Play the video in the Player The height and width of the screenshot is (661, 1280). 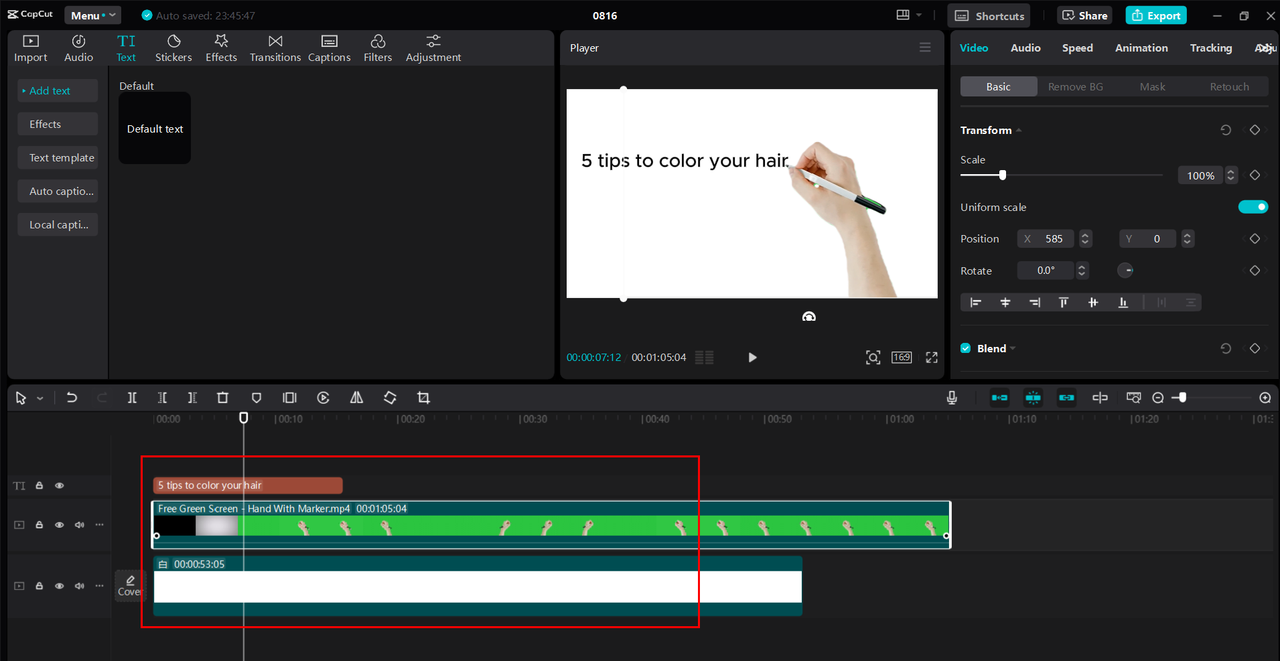click(x=752, y=358)
